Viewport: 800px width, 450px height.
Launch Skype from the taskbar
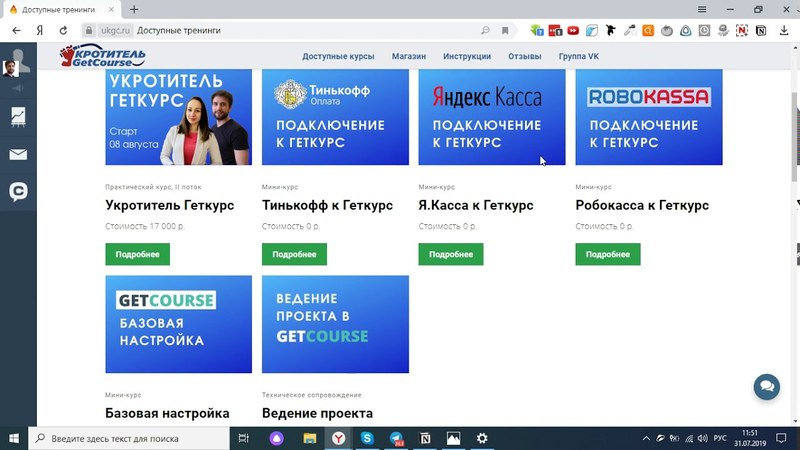tap(367, 438)
